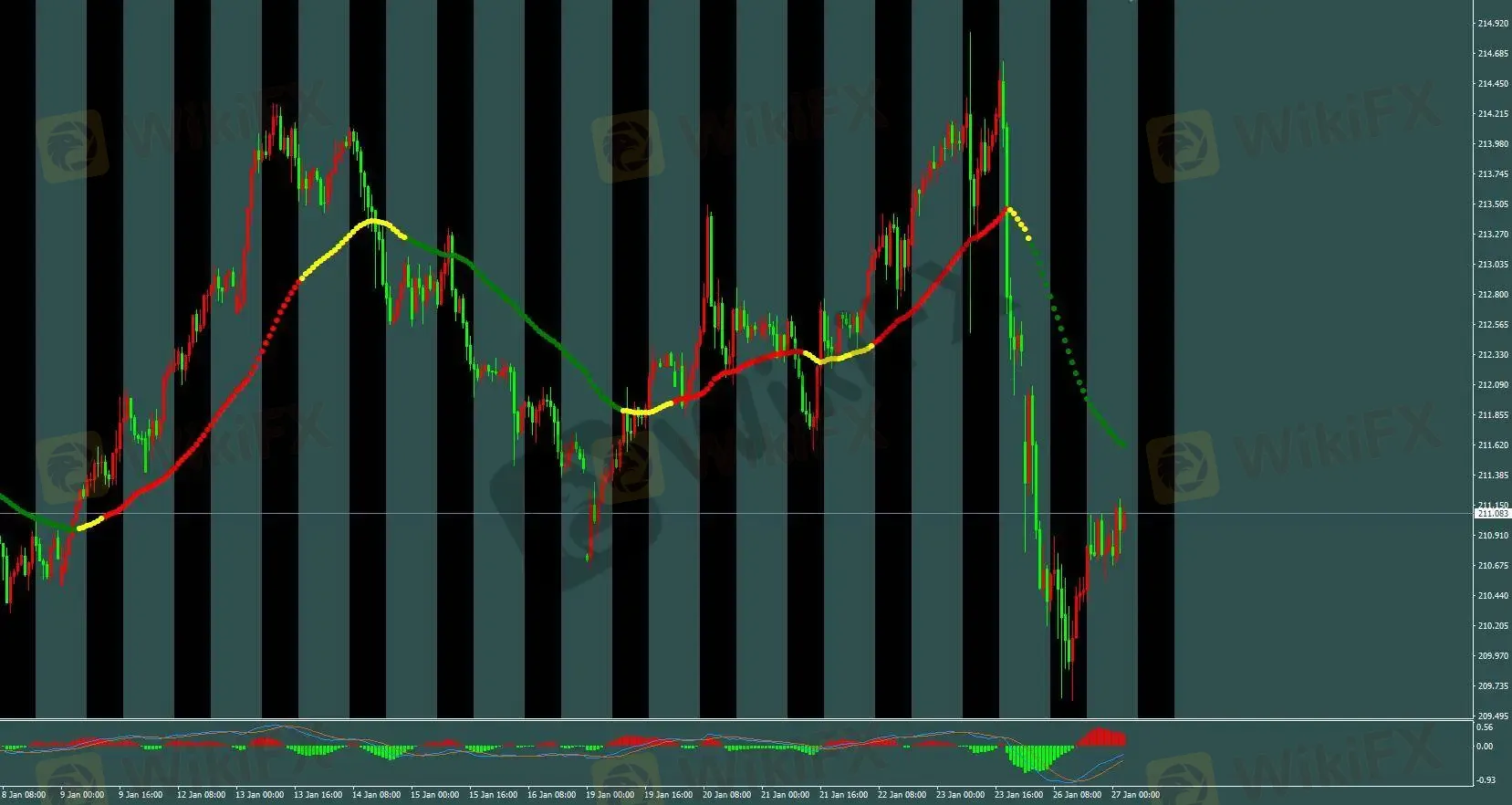The image size is (1512, 805).
Task: Select the 13 Jan 16:00 time label
Action: click(x=318, y=795)
